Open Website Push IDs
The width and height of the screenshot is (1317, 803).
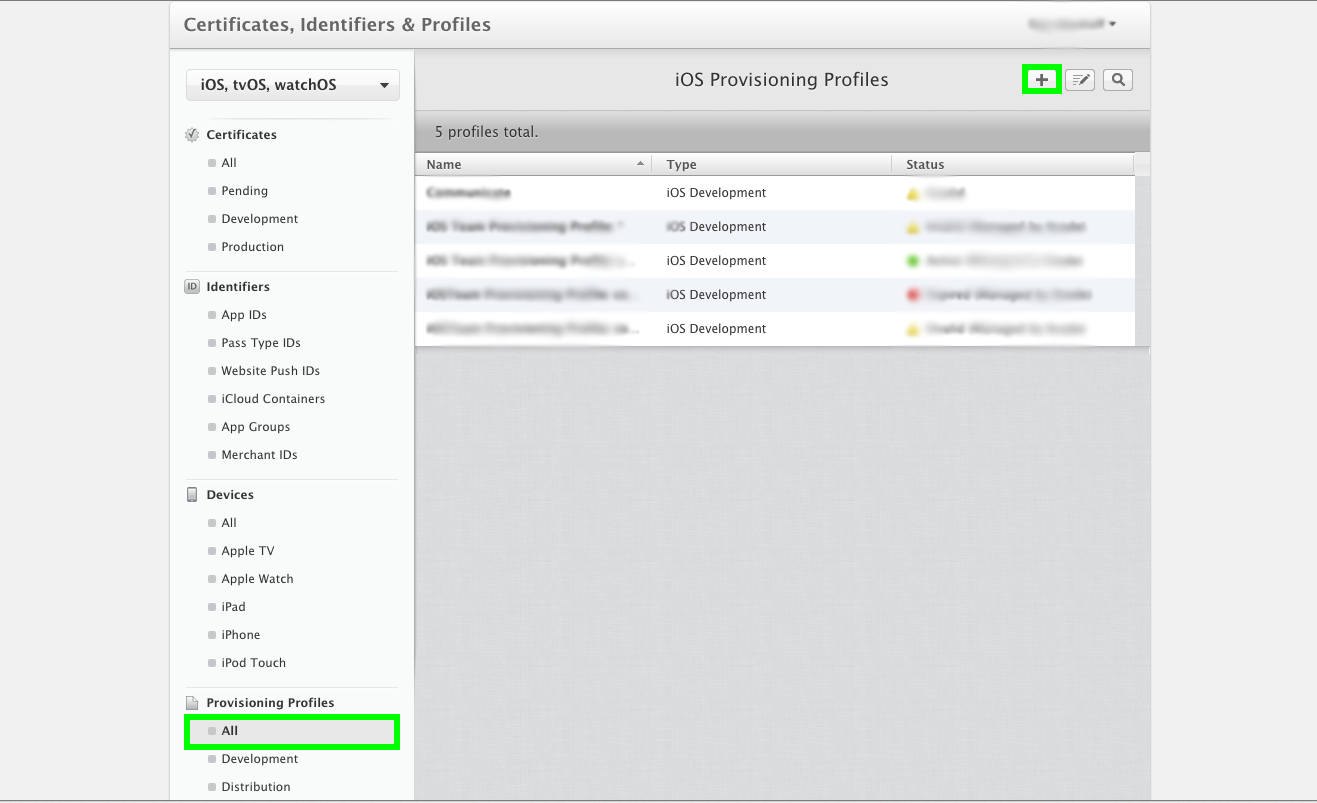coord(271,371)
